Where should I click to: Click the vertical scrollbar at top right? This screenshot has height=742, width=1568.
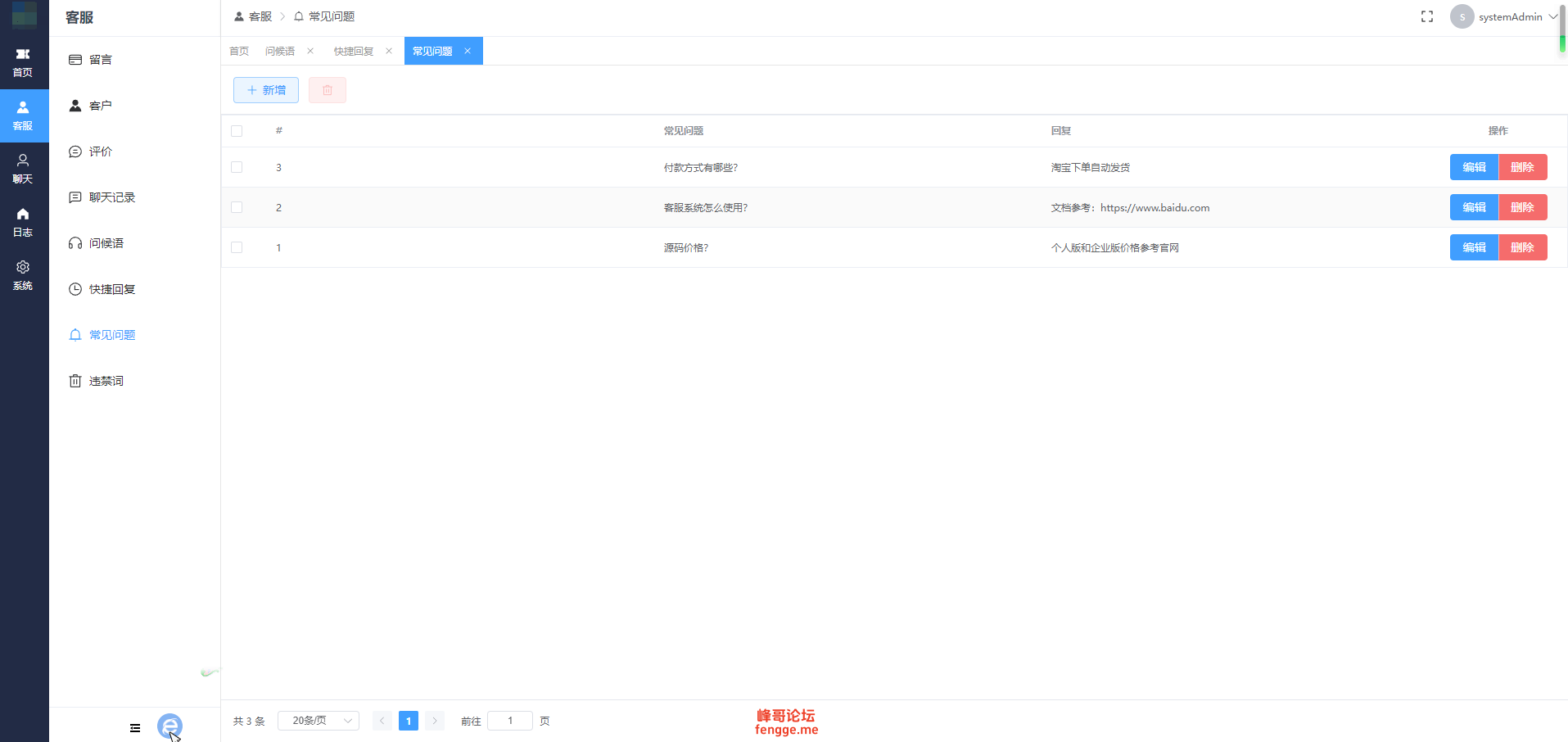tap(1562, 27)
